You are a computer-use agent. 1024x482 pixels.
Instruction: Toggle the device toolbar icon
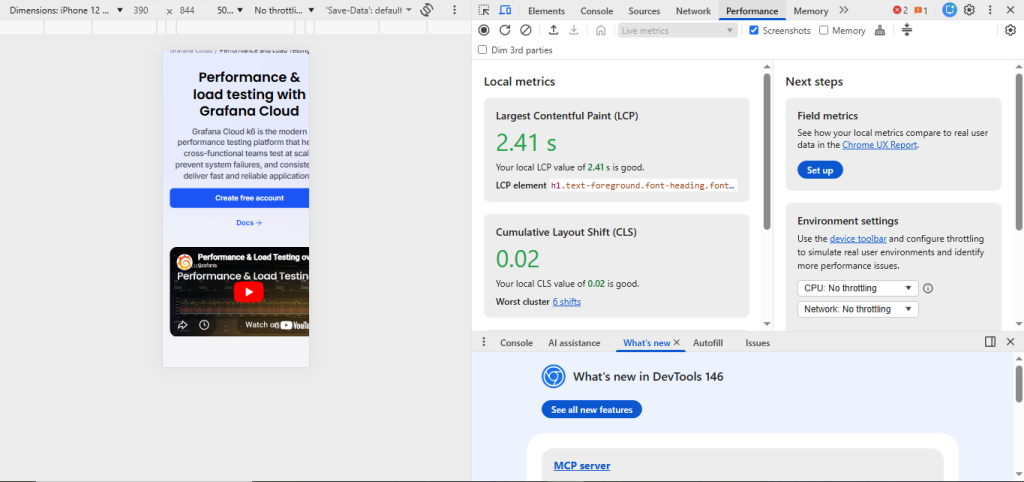[505, 10]
